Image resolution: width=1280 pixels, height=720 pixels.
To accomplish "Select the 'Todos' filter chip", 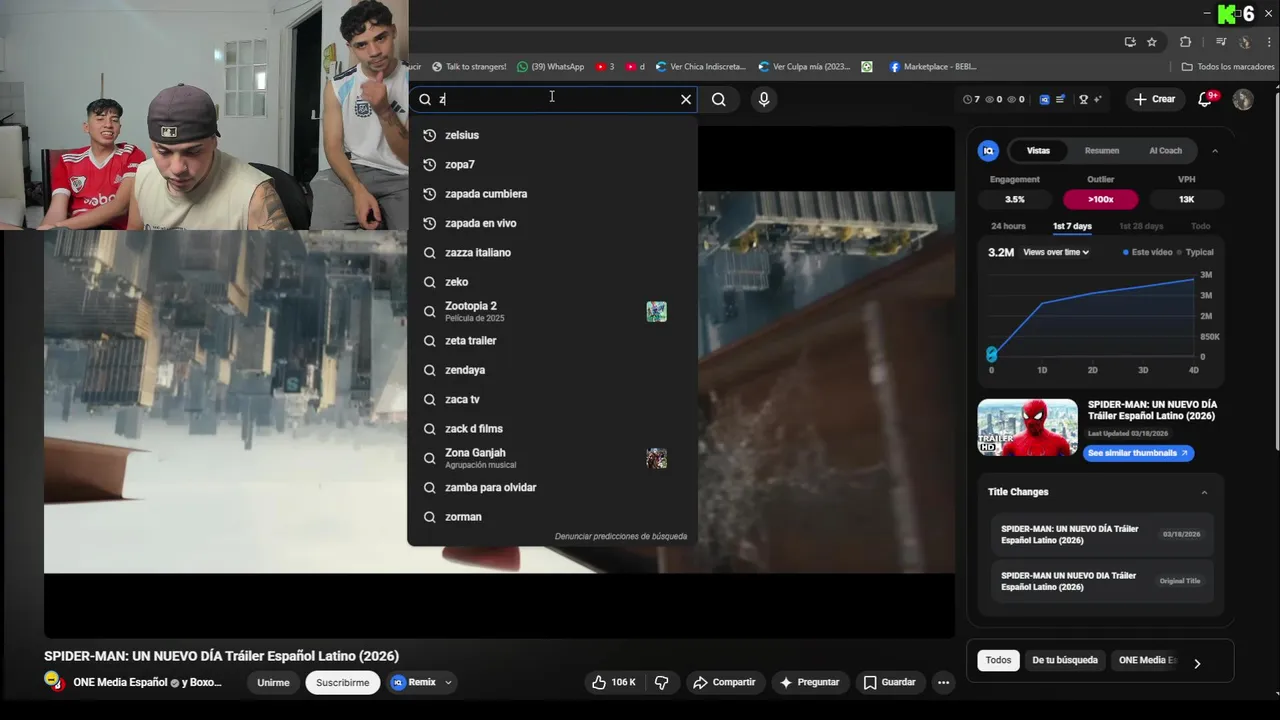I will click(998, 660).
